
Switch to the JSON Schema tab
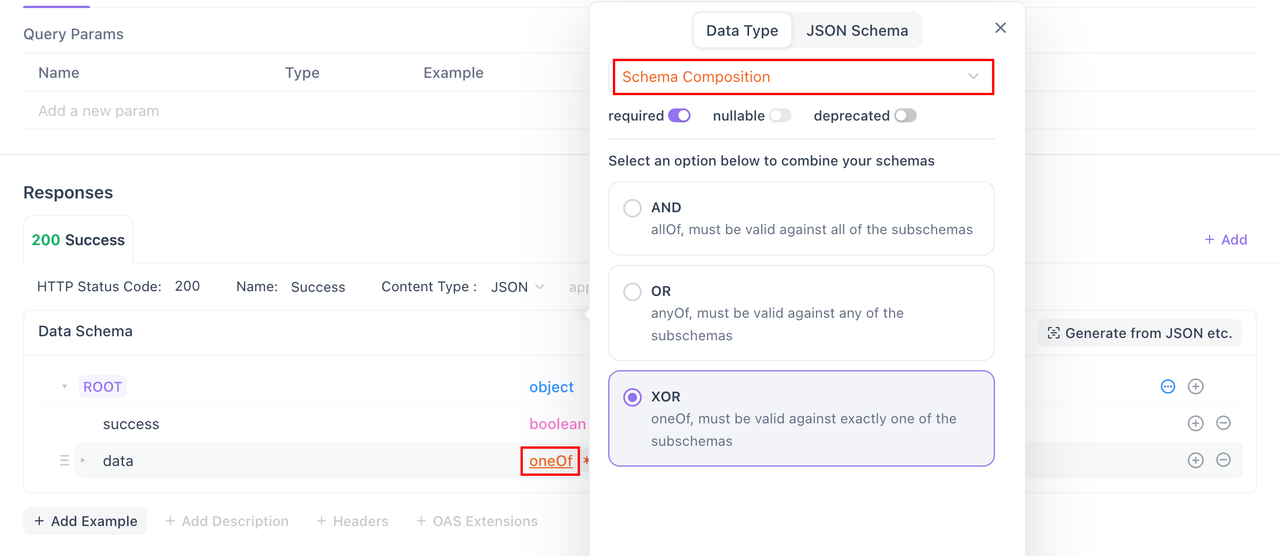click(x=857, y=30)
